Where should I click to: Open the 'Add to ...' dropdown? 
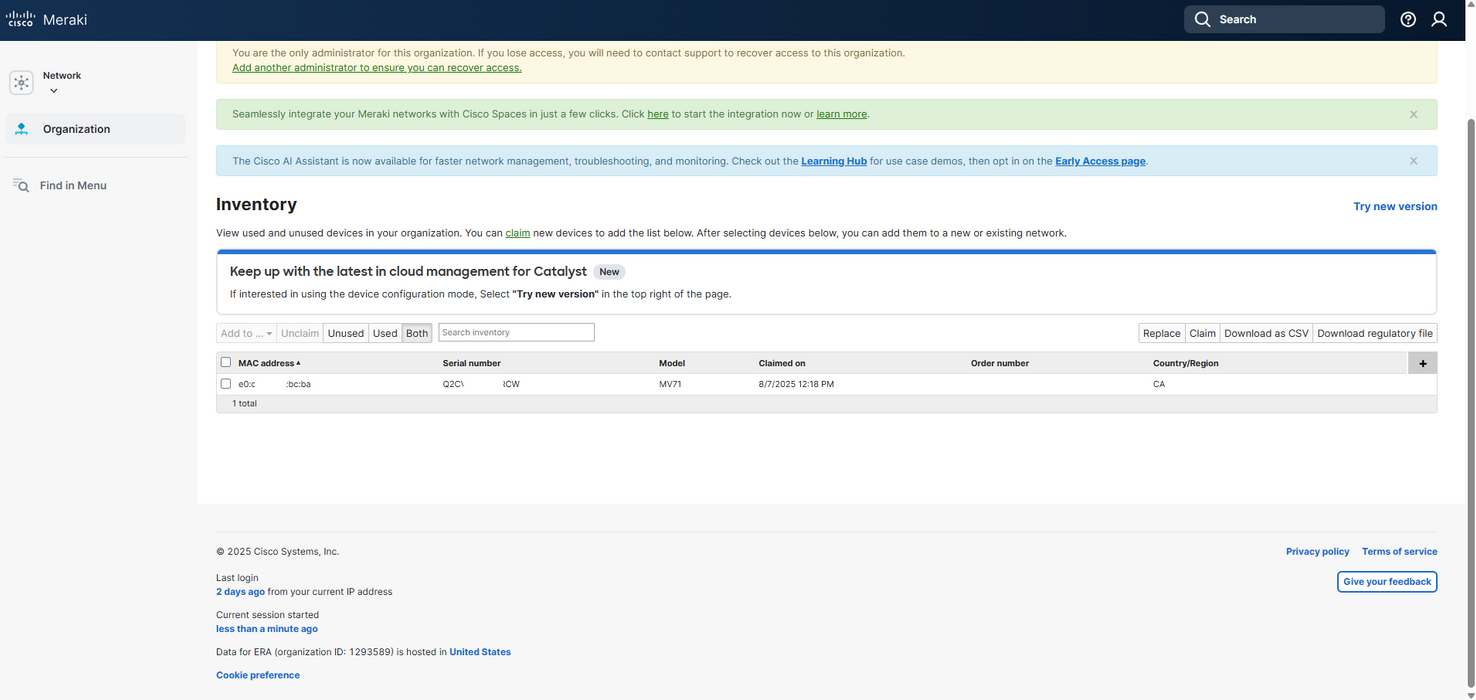click(x=246, y=333)
